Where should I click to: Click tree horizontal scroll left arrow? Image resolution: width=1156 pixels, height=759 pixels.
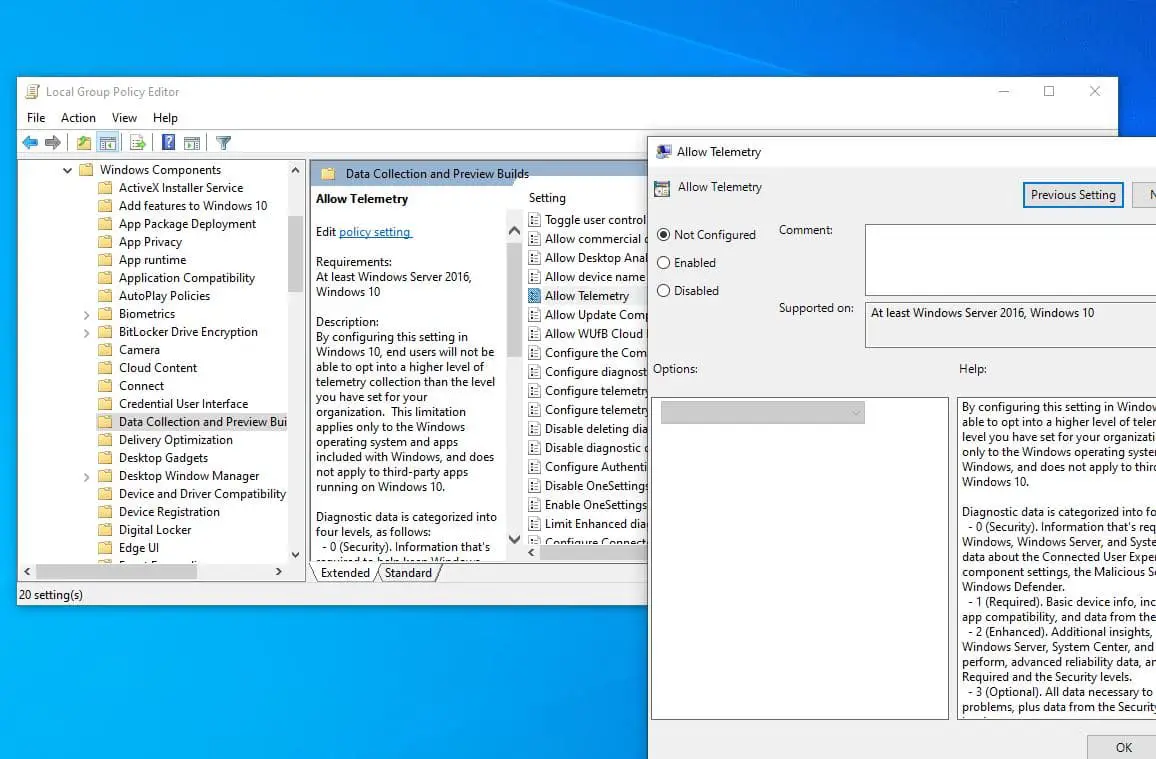pos(27,571)
